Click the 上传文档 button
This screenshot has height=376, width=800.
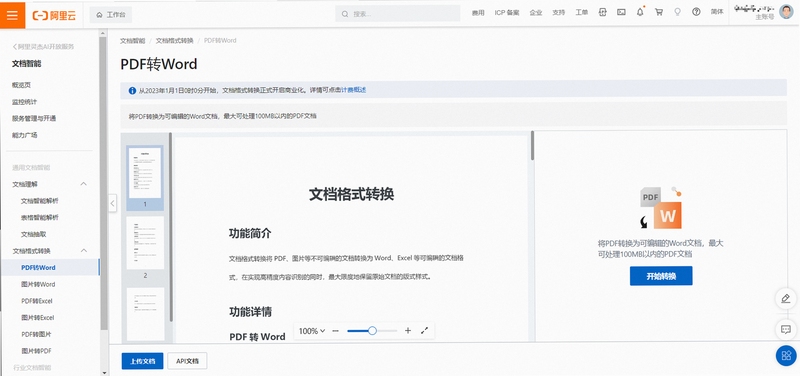tap(142, 361)
